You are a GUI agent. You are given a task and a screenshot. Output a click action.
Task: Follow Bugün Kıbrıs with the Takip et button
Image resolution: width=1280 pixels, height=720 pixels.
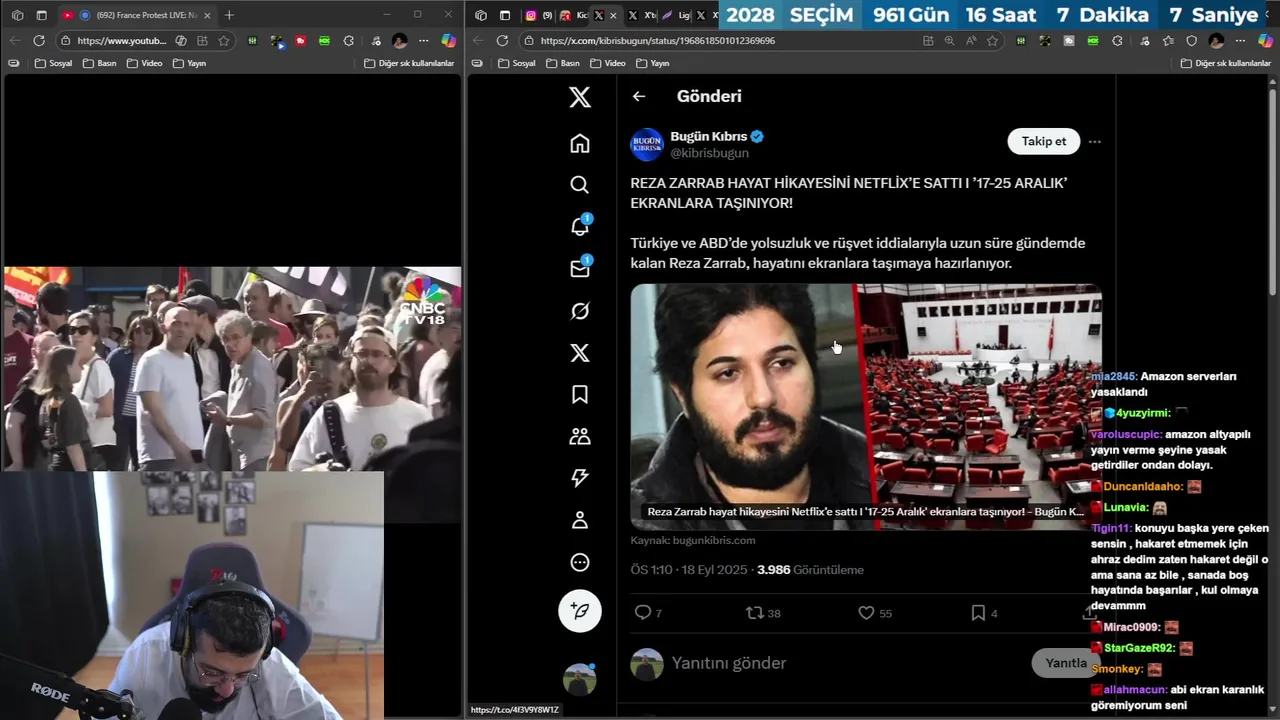coord(1043,141)
